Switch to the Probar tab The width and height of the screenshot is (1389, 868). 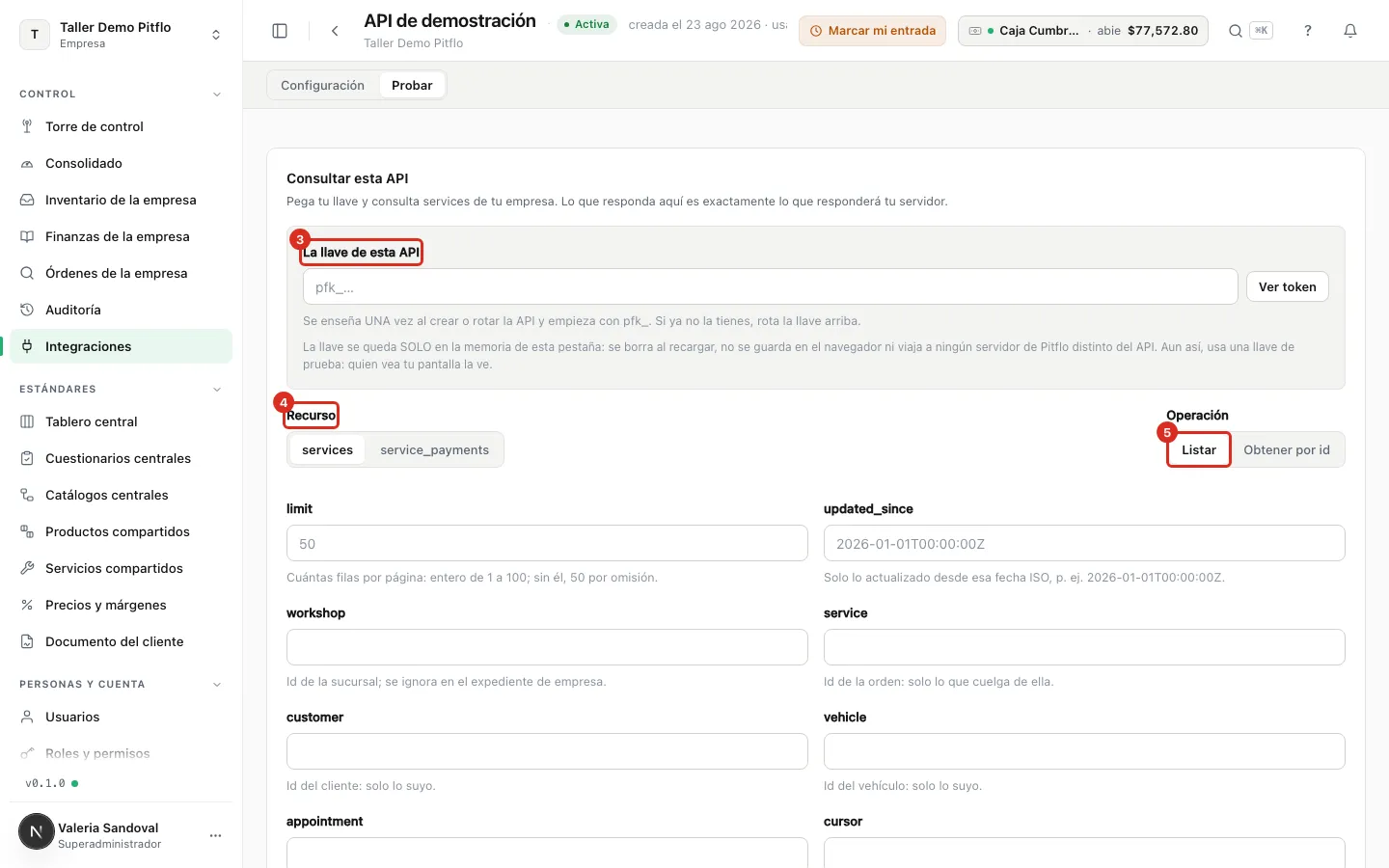(412, 85)
